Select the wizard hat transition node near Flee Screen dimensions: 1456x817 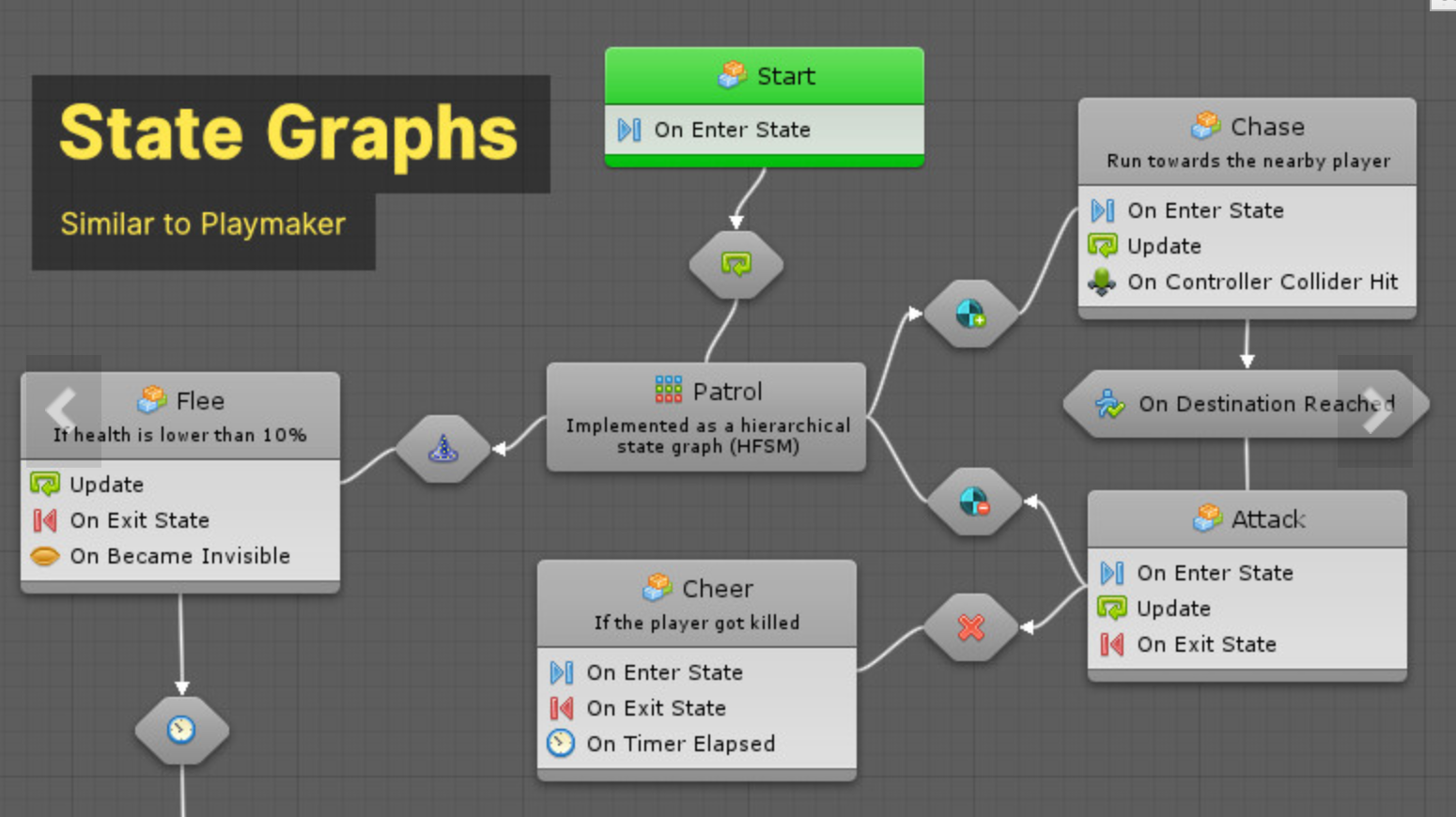click(x=443, y=449)
